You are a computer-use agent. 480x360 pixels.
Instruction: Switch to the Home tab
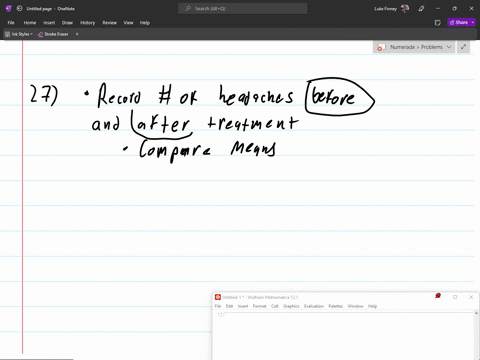point(30,23)
